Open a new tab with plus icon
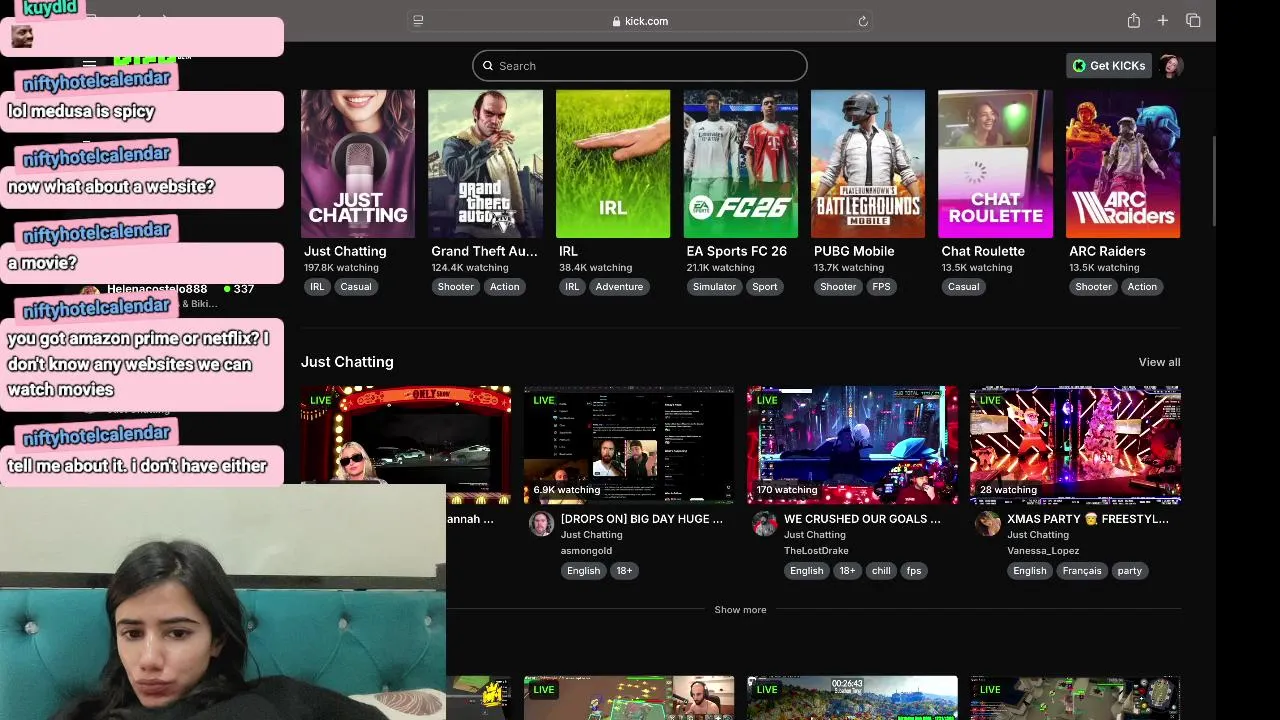This screenshot has width=1280, height=720. [1163, 21]
